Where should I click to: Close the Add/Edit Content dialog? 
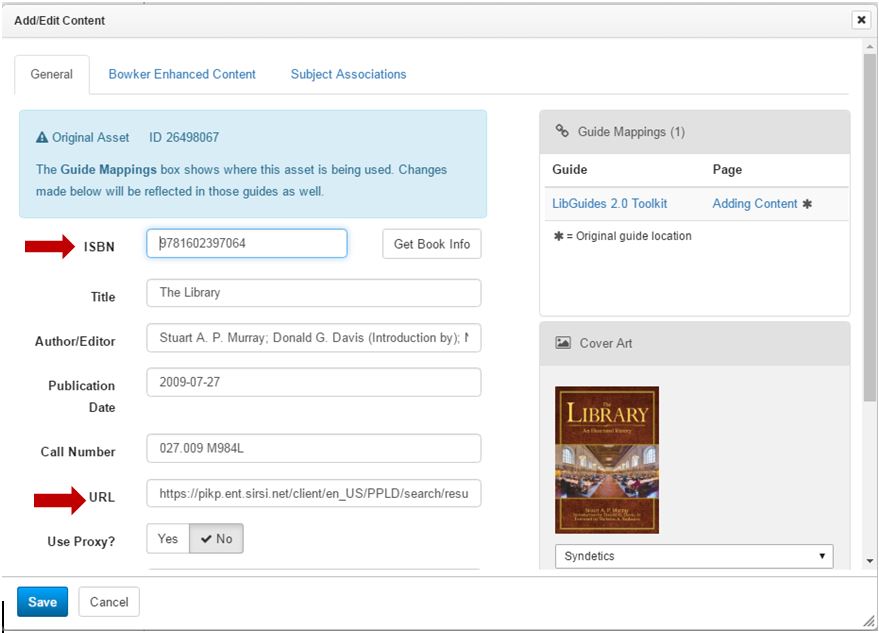(861, 19)
